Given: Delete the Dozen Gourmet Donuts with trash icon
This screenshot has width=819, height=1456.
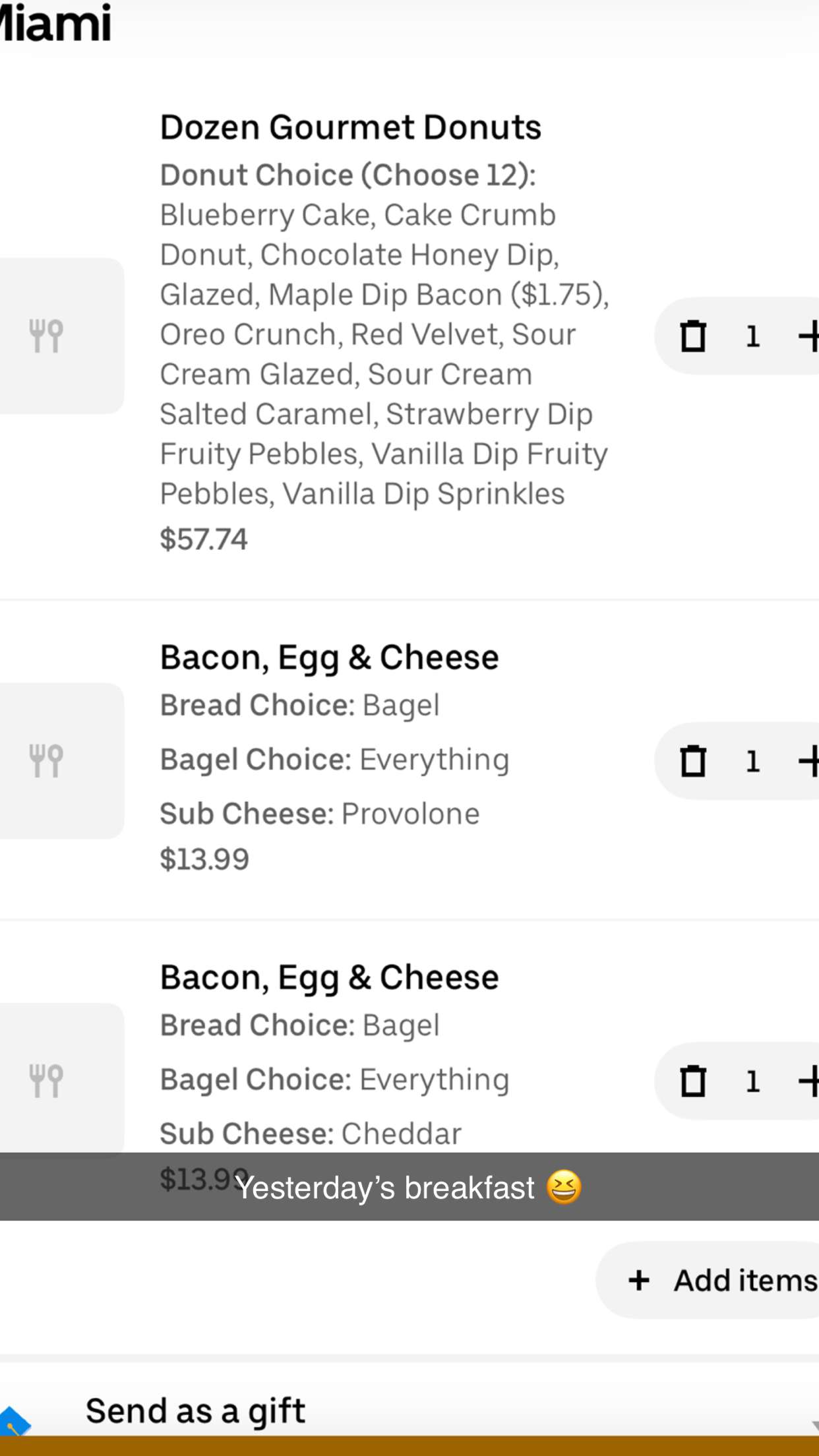Looking at the screenshot, I should (692, 336).
